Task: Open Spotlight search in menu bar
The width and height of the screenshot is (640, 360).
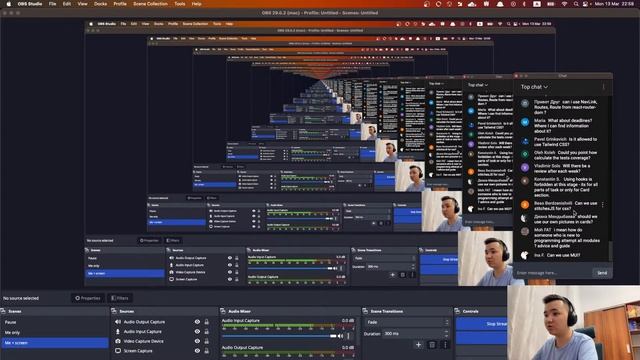Action: (x=576, y=4)
